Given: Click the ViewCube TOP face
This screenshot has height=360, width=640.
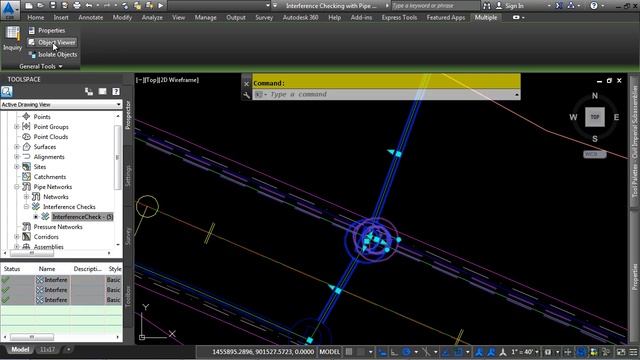Looking at the screenshot, I should pyautogui.click(x=595, y=117).
